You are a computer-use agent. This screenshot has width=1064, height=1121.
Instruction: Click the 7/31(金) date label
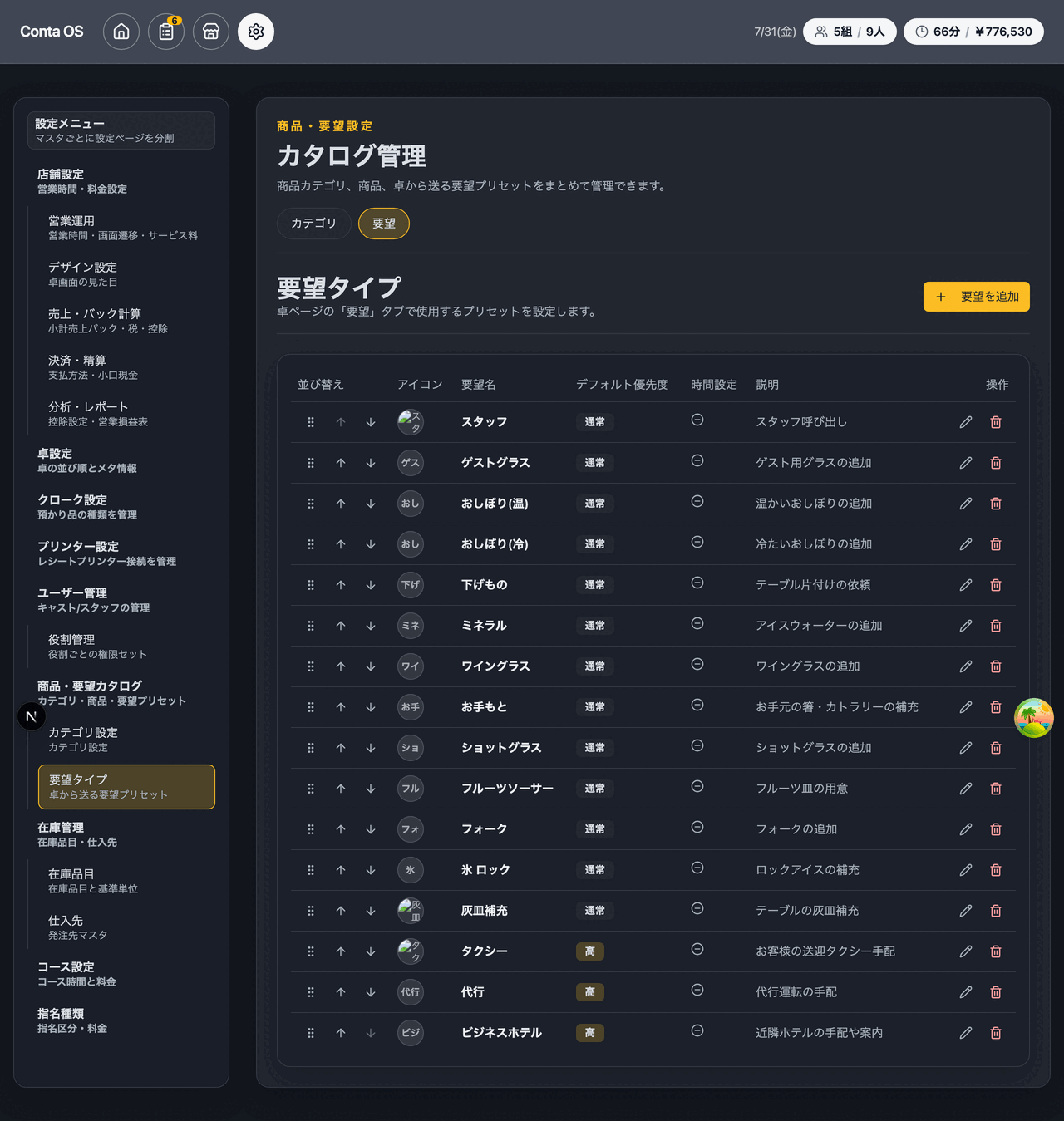click(x=775, y=32)
